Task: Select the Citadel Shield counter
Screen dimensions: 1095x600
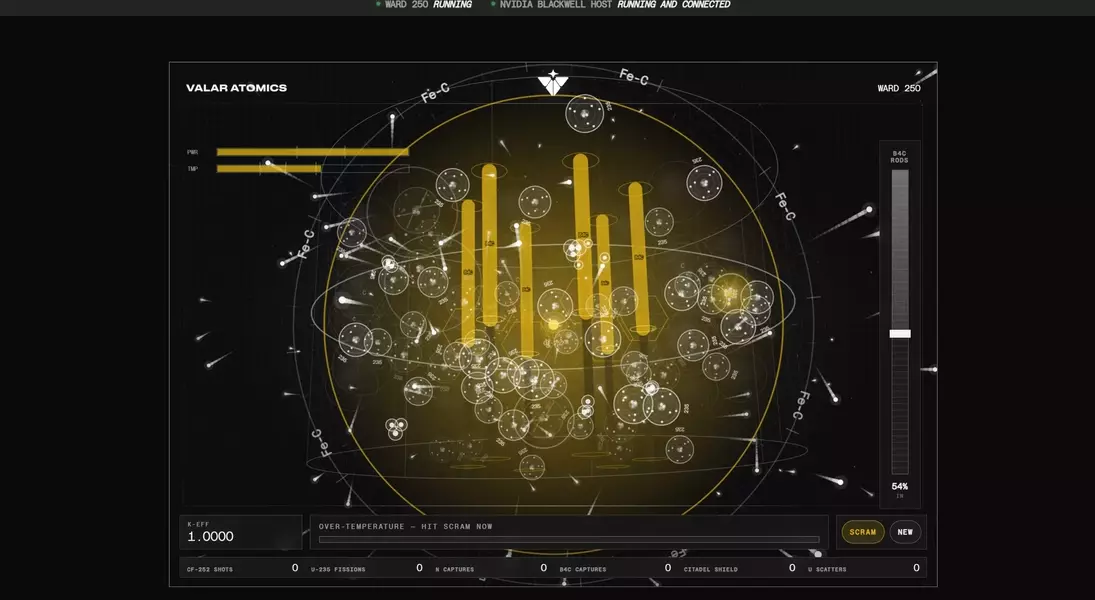Action: 739,569
